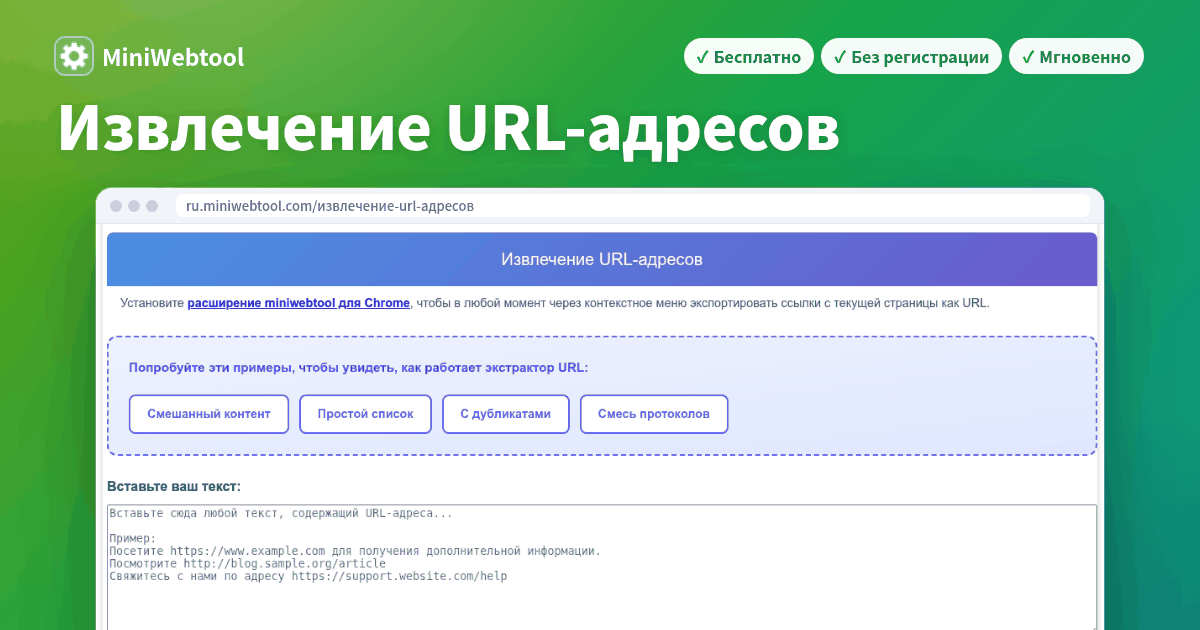Click the second browser window dot

point(134,206)
